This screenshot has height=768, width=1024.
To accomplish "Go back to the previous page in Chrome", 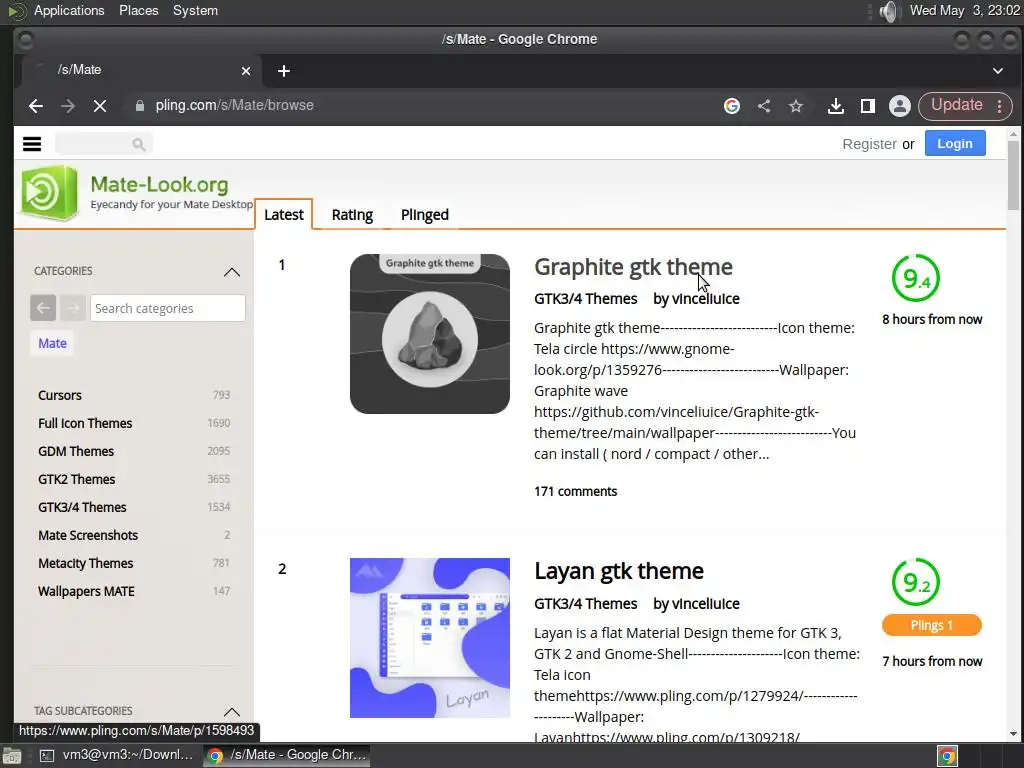I will pyautogui.click(x=36, y=106).
